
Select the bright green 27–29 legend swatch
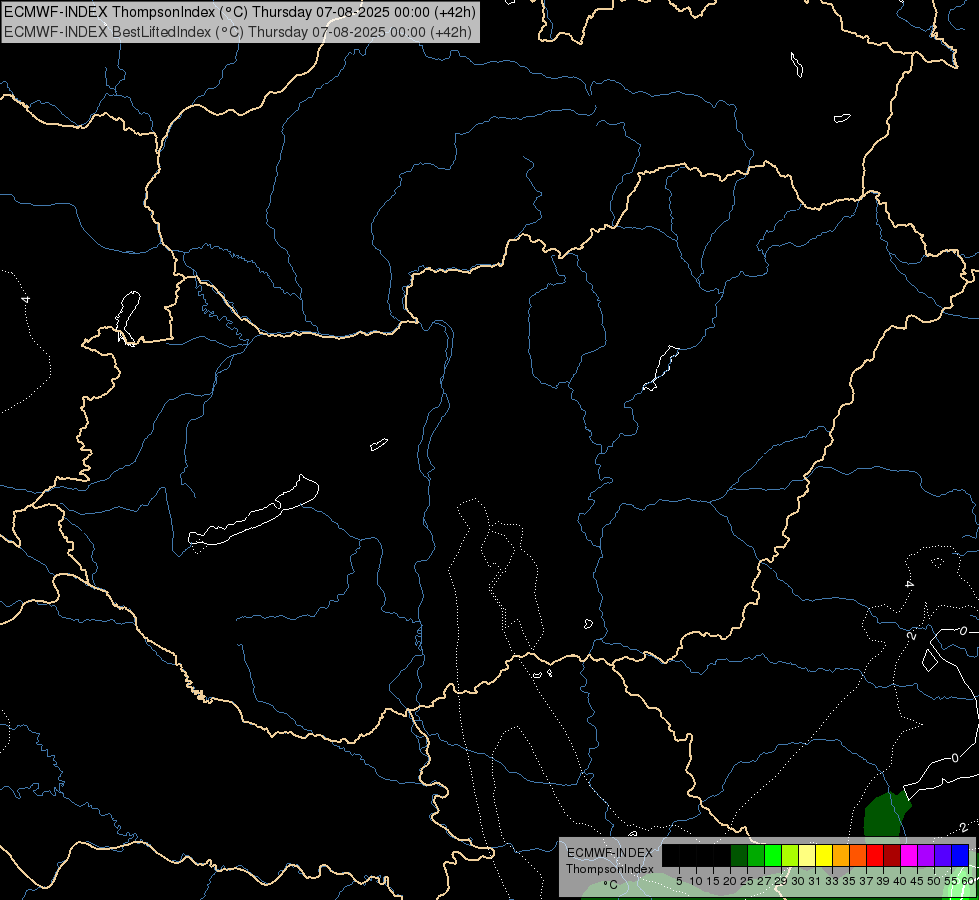pyautogui.click(x=773, y=855)
